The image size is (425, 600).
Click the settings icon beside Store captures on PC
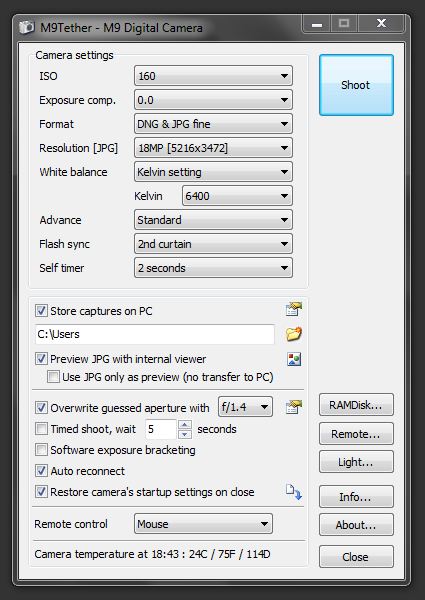tap(294, 310)
